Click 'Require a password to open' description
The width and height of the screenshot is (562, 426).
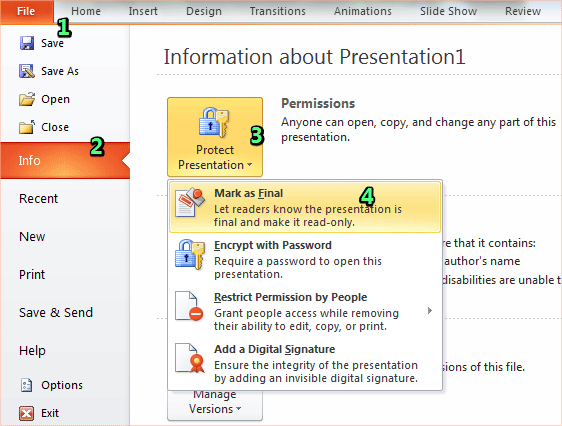(298, 268)
